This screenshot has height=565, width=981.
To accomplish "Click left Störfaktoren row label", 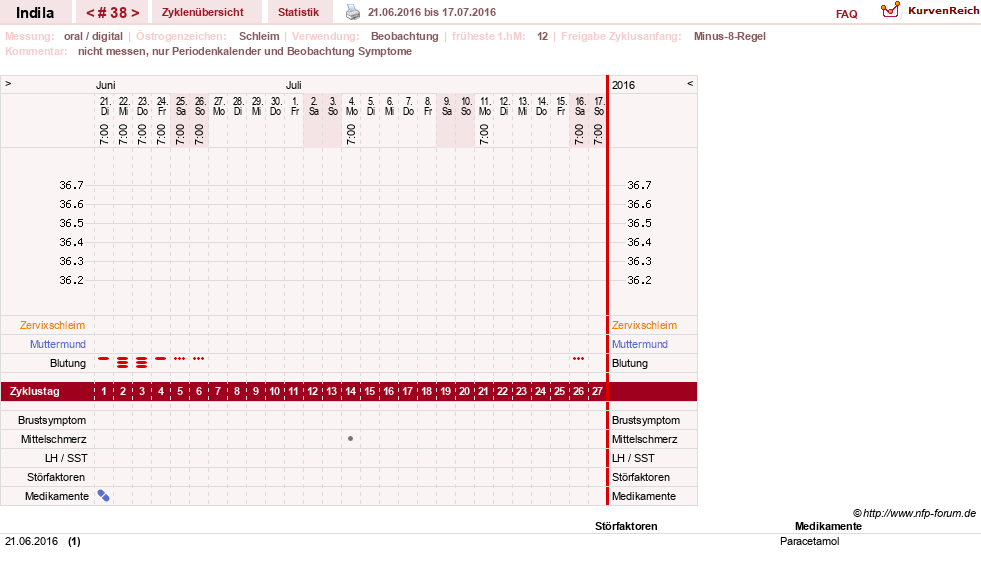I will point(56,477).
